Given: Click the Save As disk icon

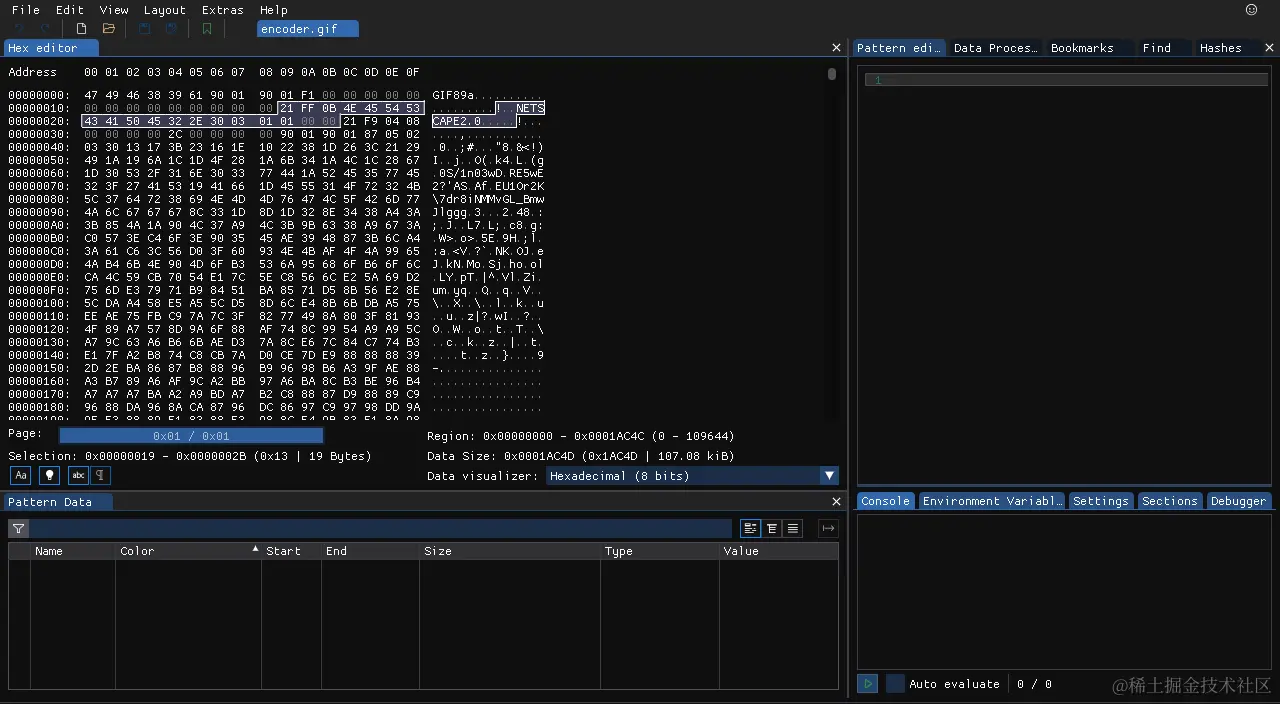Looking at the screenshot, I should (x=171, y=29).
